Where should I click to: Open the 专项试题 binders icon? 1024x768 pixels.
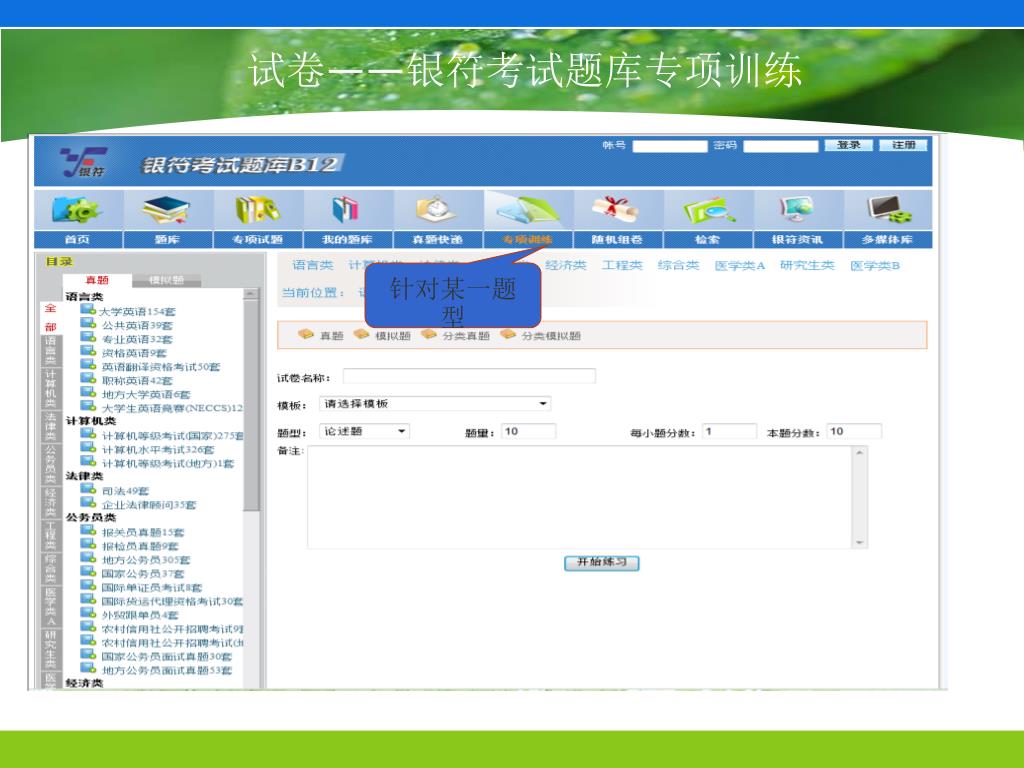[257, 210]
